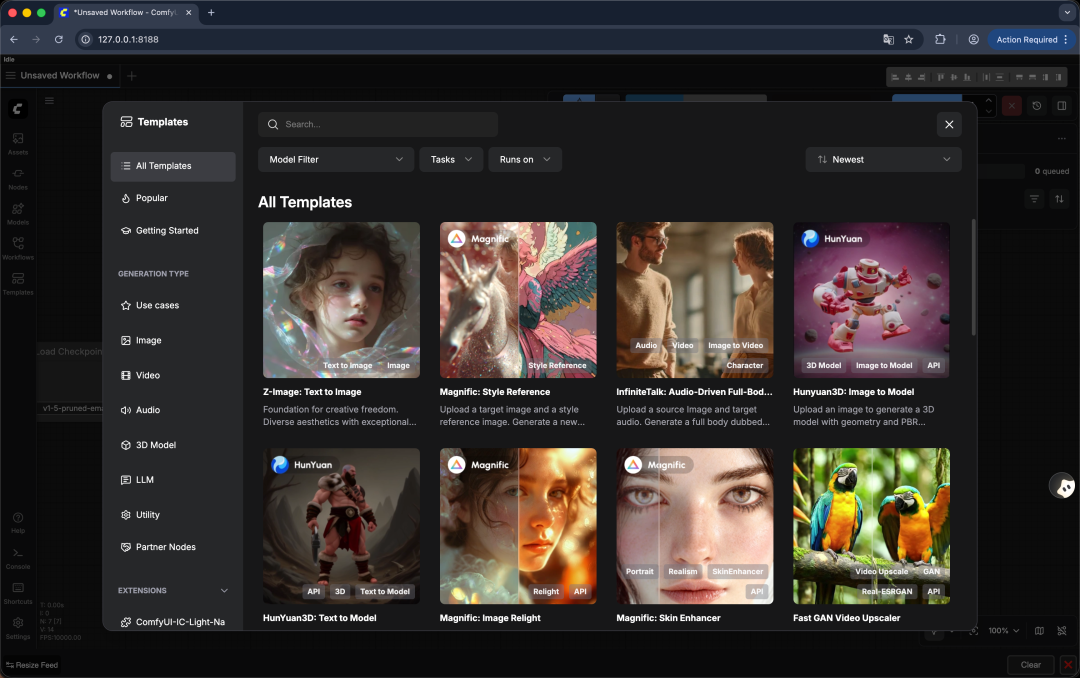
Task: Open the 100% zoom dropdown
Action: [x=1004, y=630]
